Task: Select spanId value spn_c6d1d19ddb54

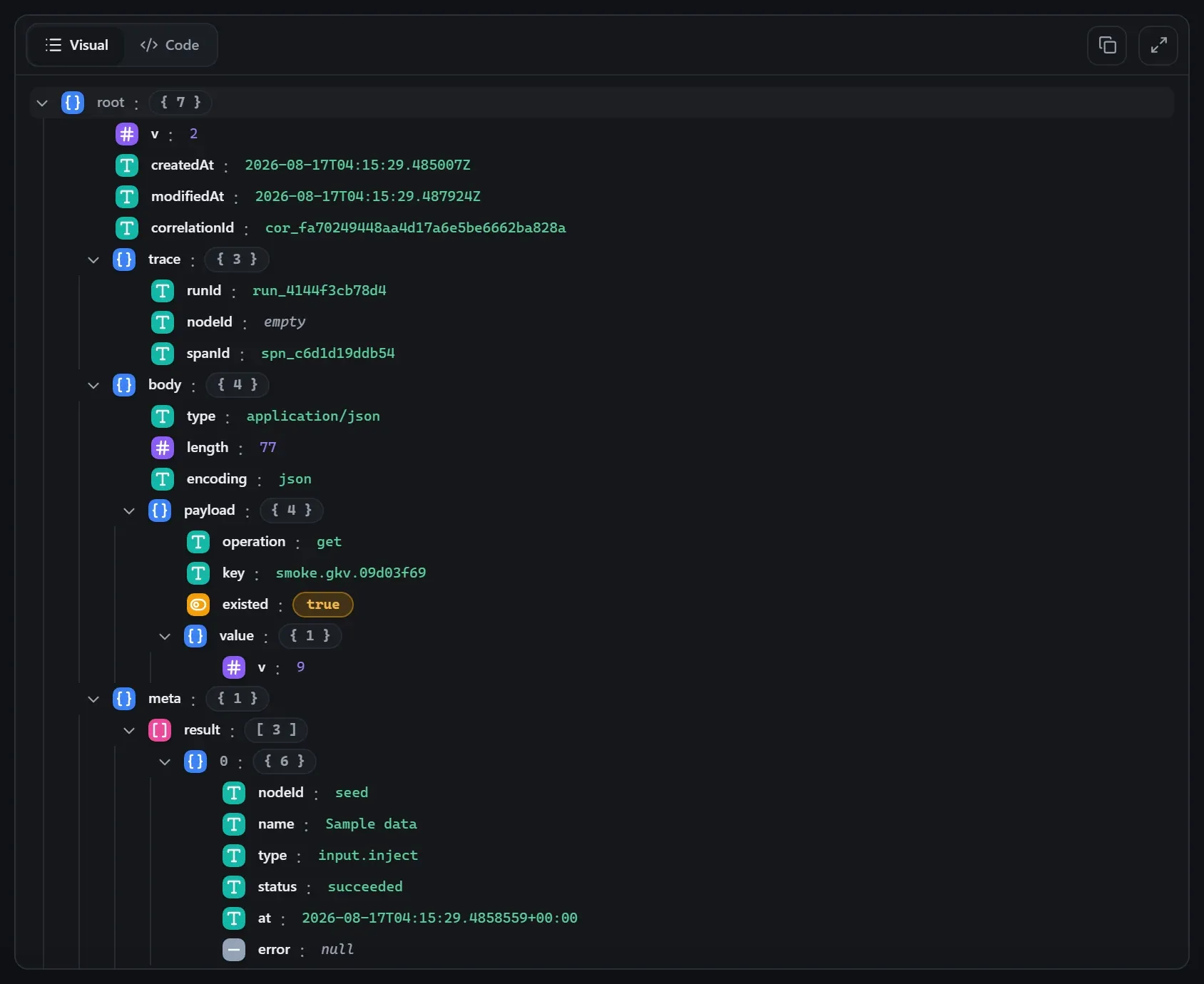Action: [328, 354]
